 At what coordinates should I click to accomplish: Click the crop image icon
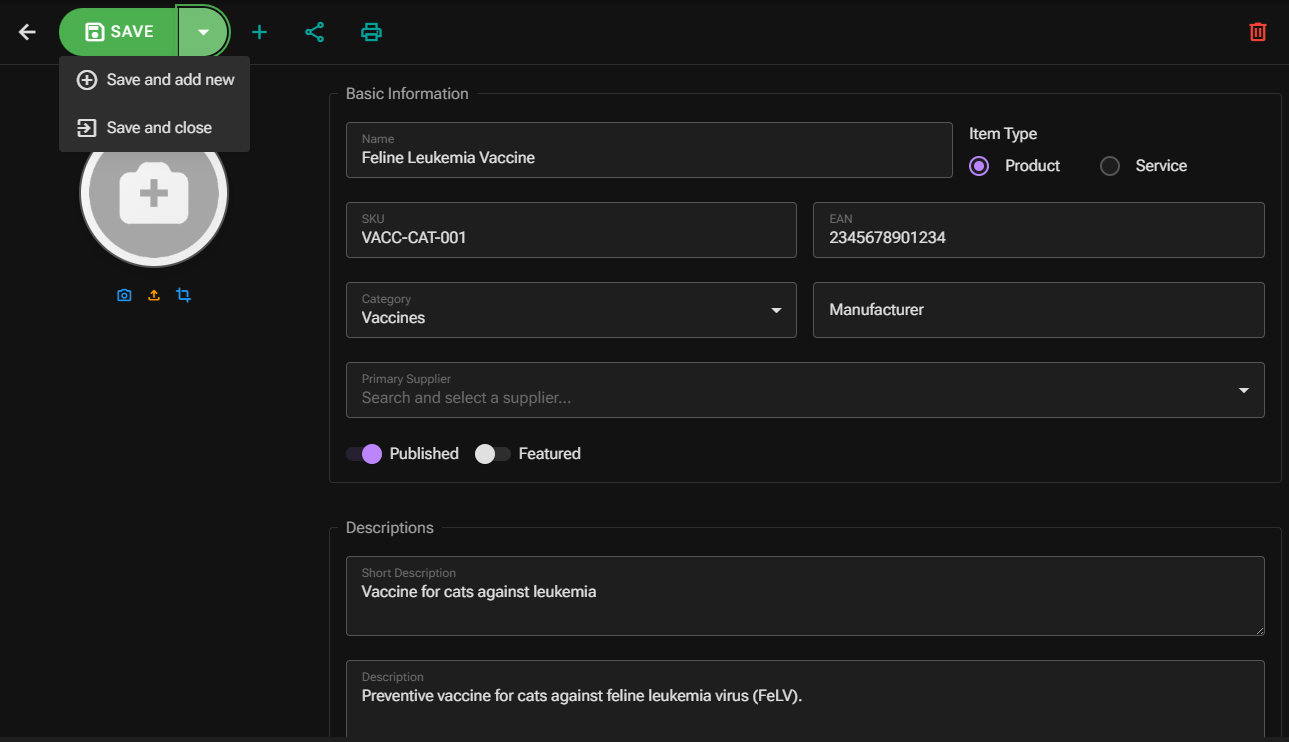tap(184, 295)
